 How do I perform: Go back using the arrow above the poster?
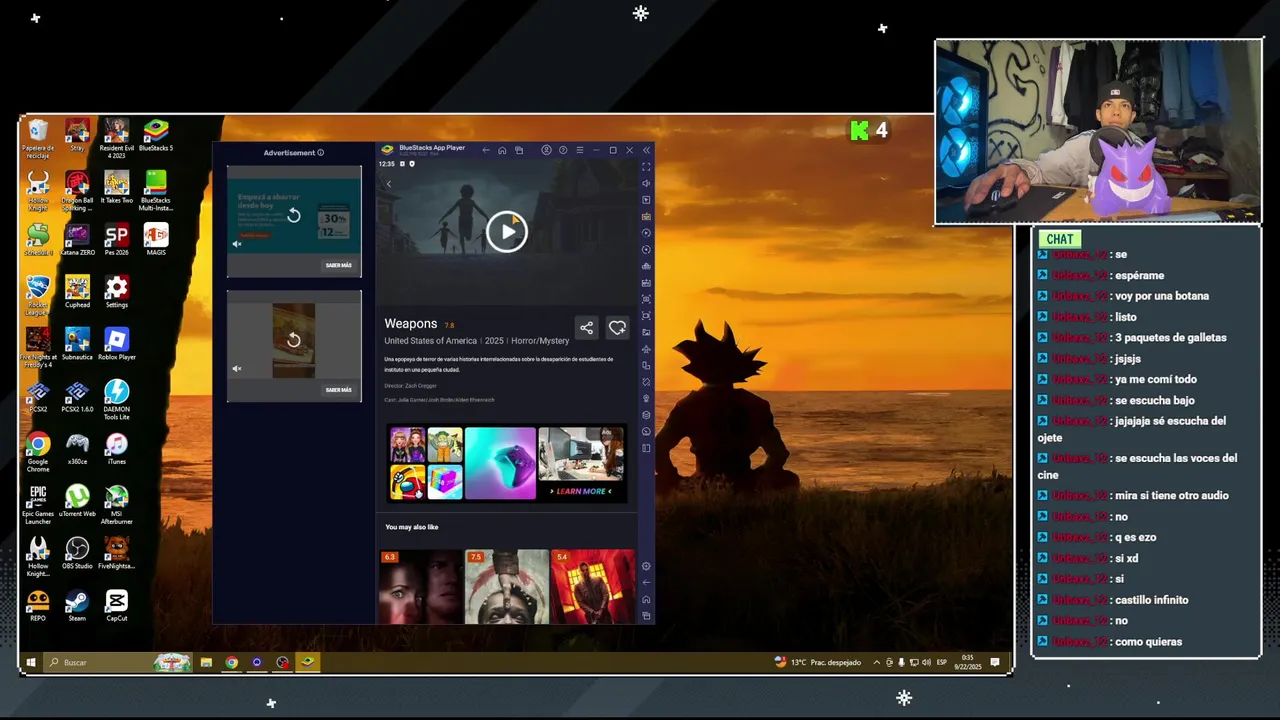point(389,184)
